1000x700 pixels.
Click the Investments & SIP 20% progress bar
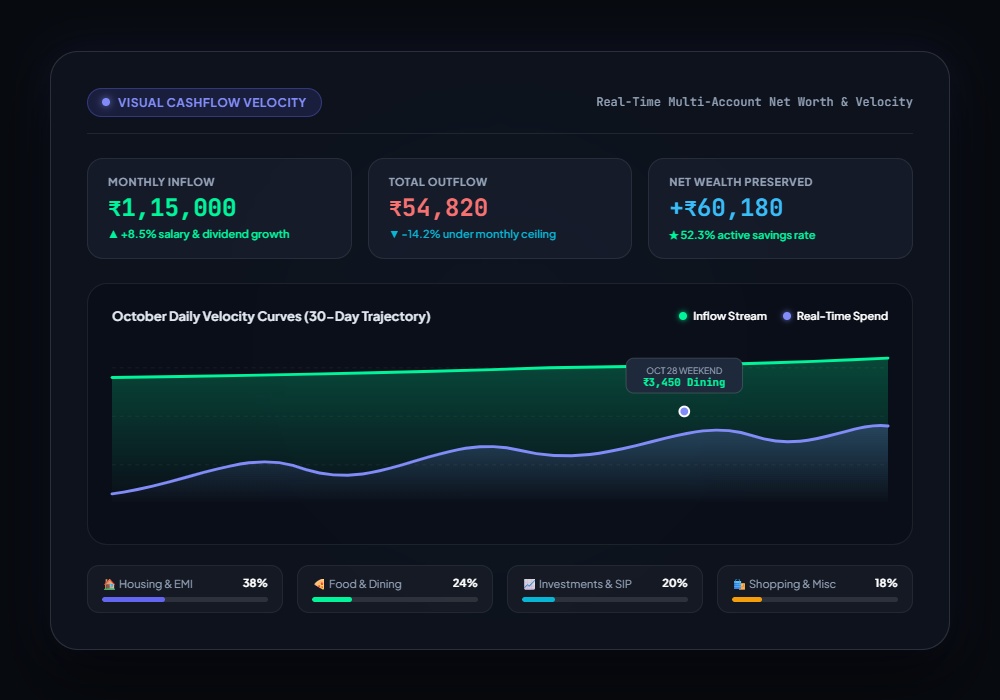[605, 599]
